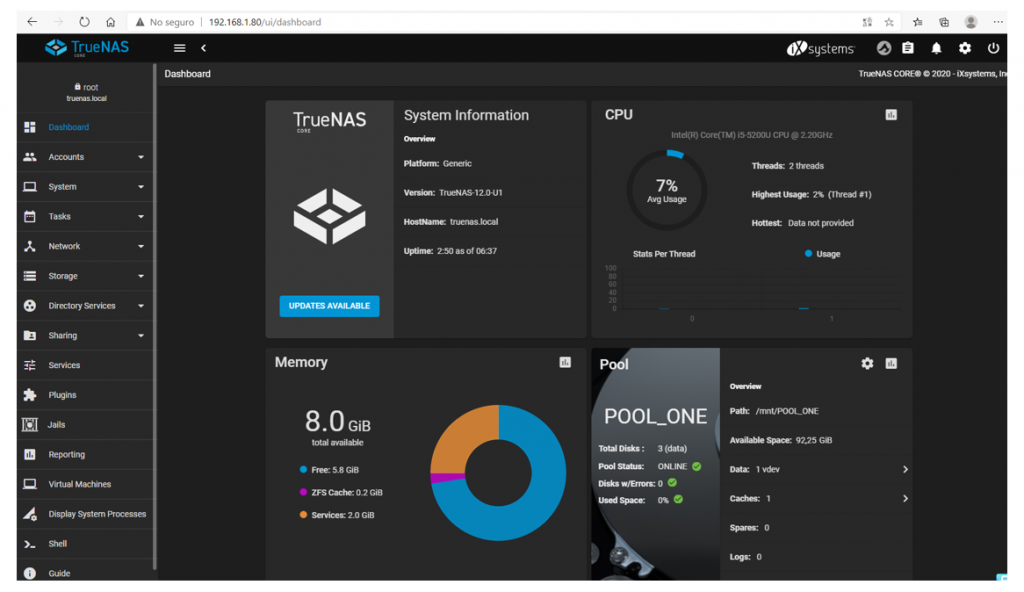The width and height of the screenshot is (1024, 592).
Task: Open Pool reports chart icon
Action: click(x=891, y=363)
